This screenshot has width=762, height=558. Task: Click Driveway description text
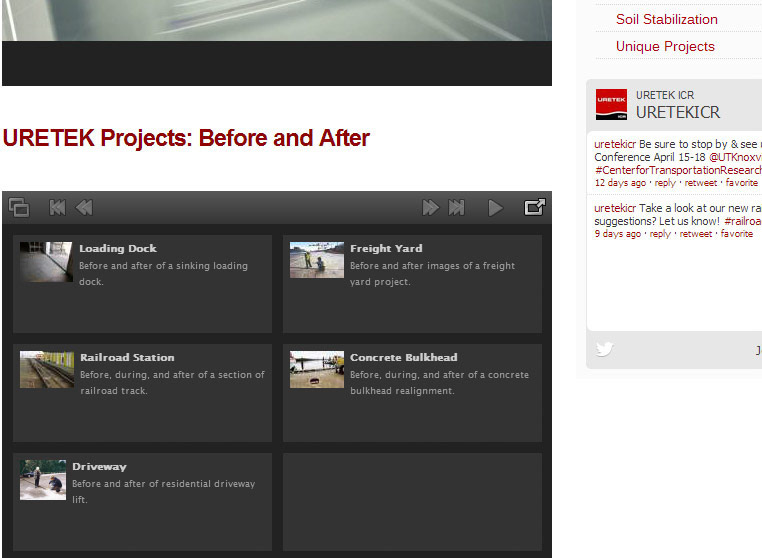164,491
